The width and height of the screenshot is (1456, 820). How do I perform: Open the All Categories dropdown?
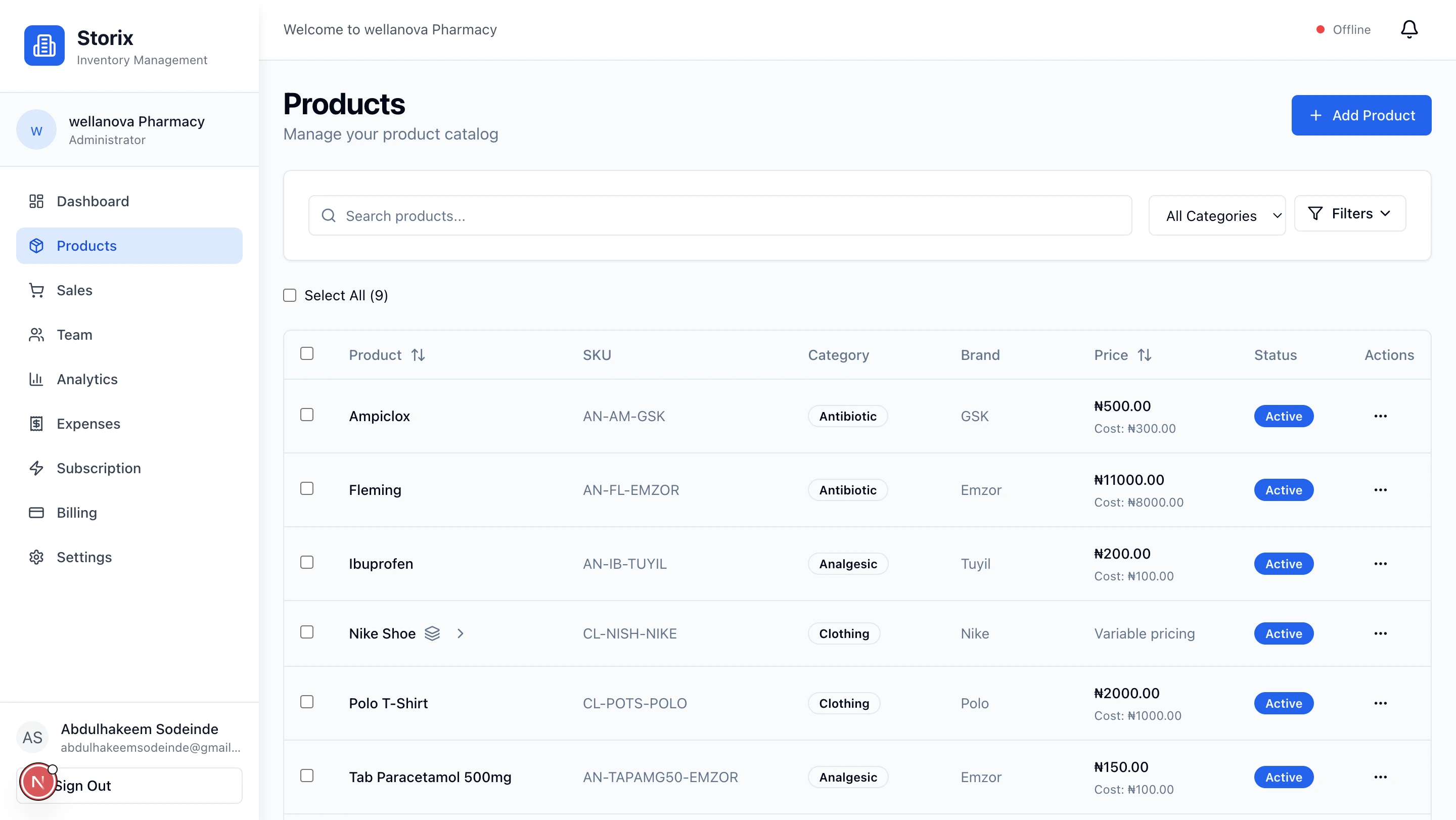click(1217, 215)
